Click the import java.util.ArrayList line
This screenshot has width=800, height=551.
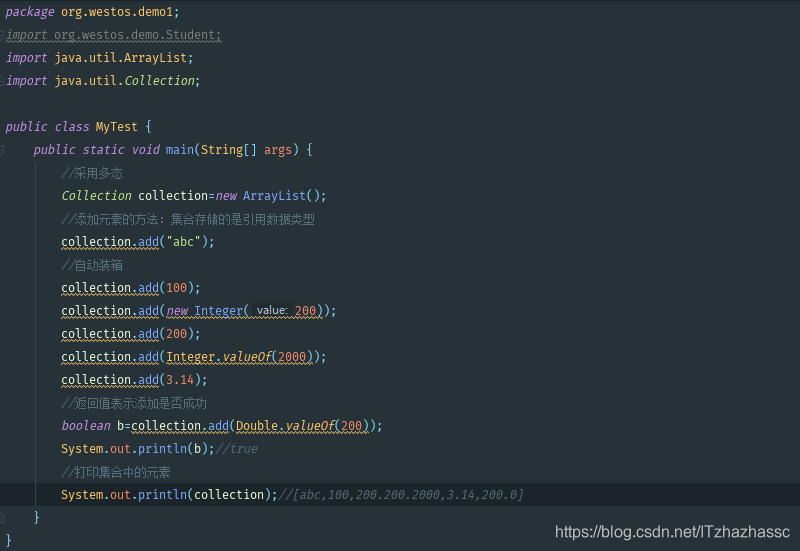[99, 58]
